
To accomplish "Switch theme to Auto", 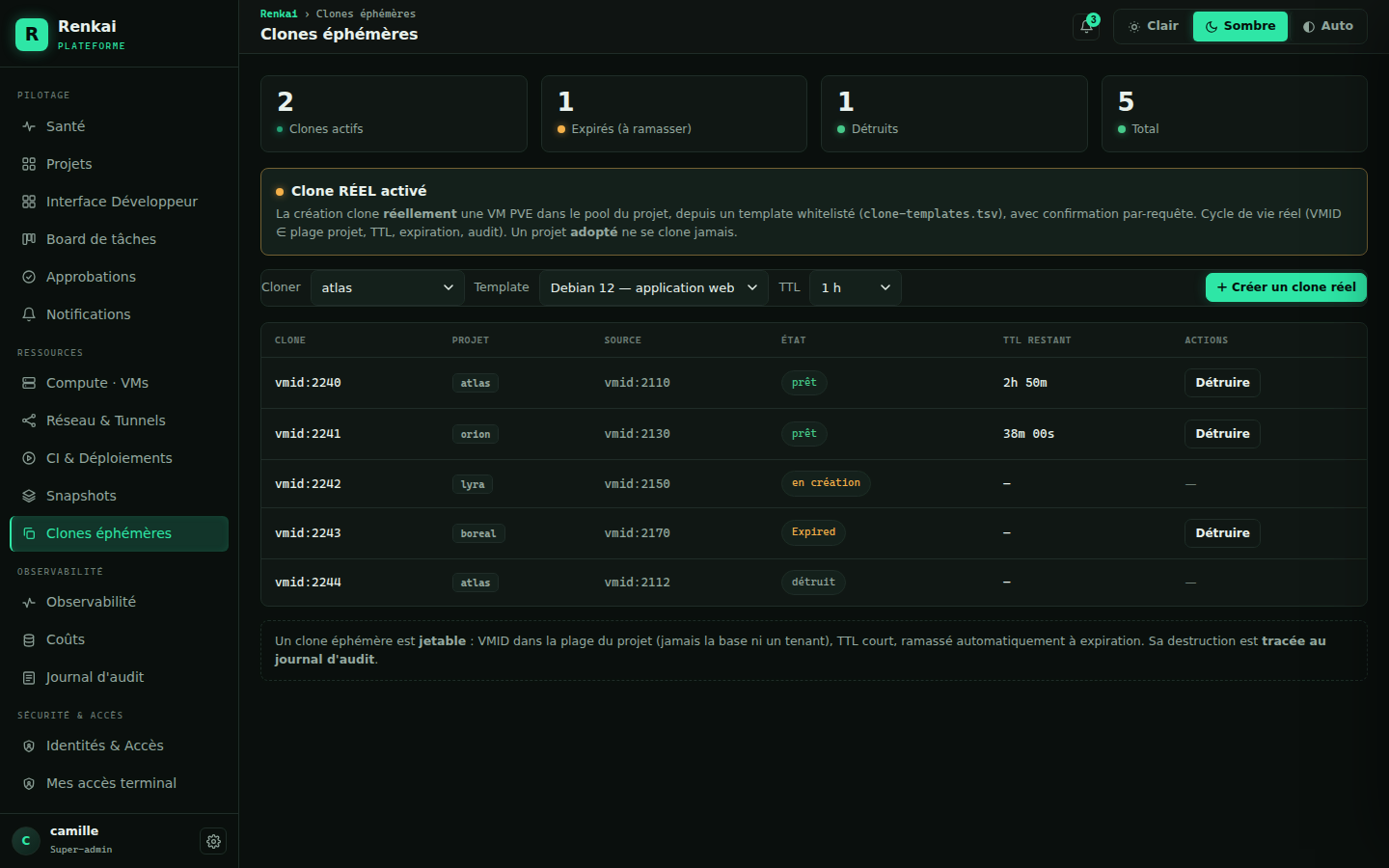I will point(1328,26).
